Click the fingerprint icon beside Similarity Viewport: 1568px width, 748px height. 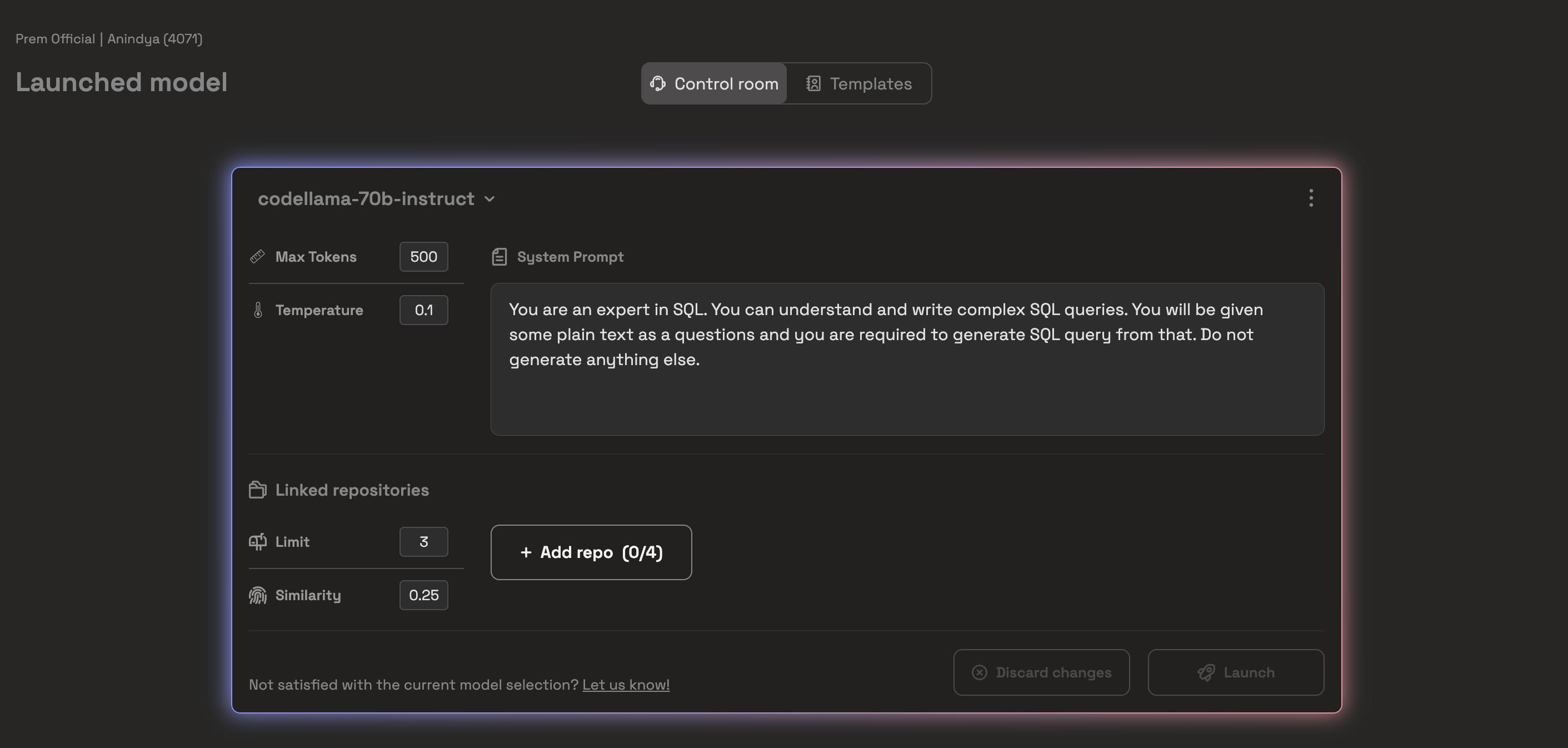click(257, 595)
